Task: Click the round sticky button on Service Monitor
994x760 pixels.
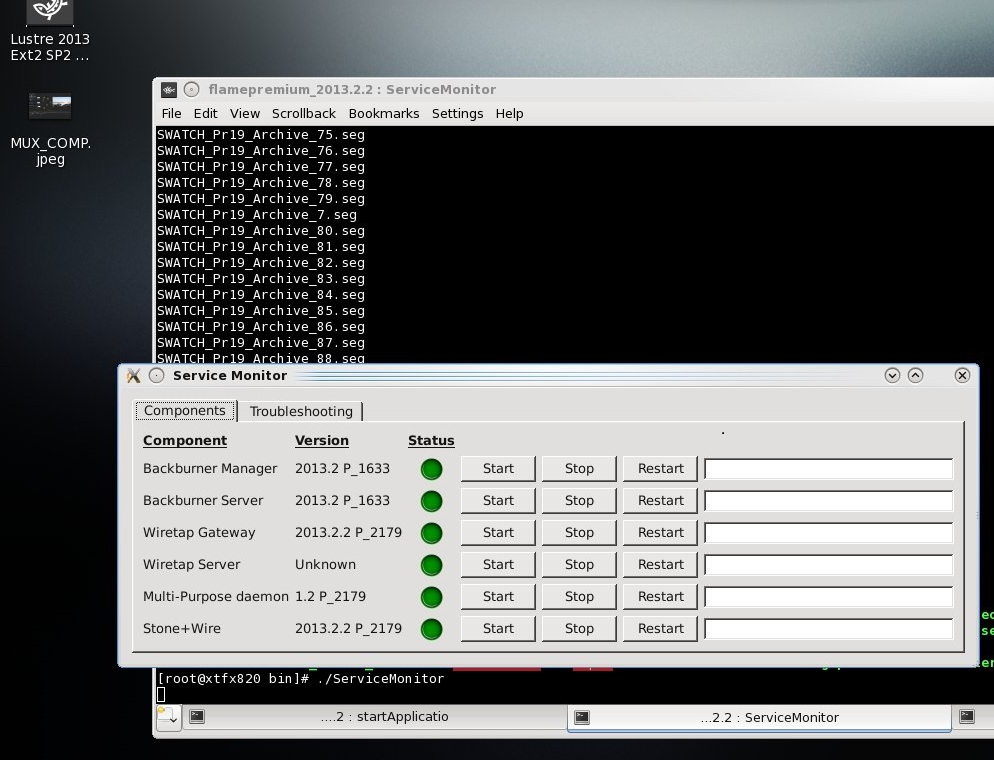Action: point(157,376)
